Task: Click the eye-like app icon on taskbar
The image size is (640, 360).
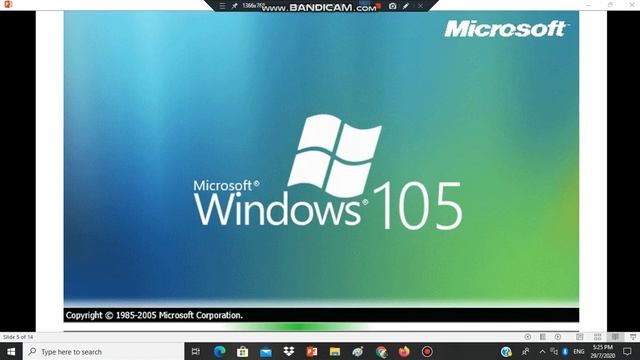Action: [358, 351]
